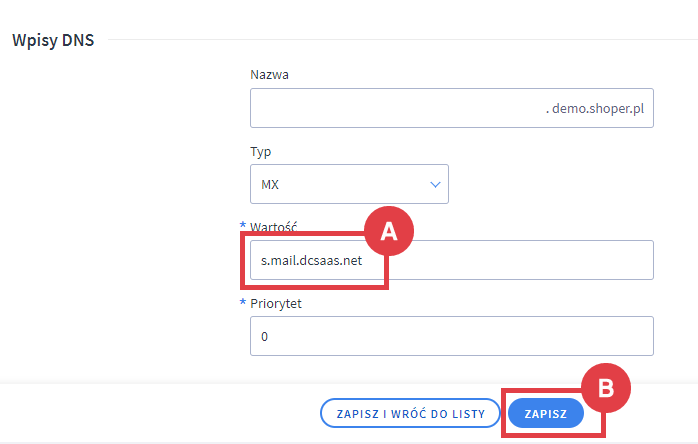
Task: Click the .demo.shoper.pl domain suffix
Action: point(599,108)
